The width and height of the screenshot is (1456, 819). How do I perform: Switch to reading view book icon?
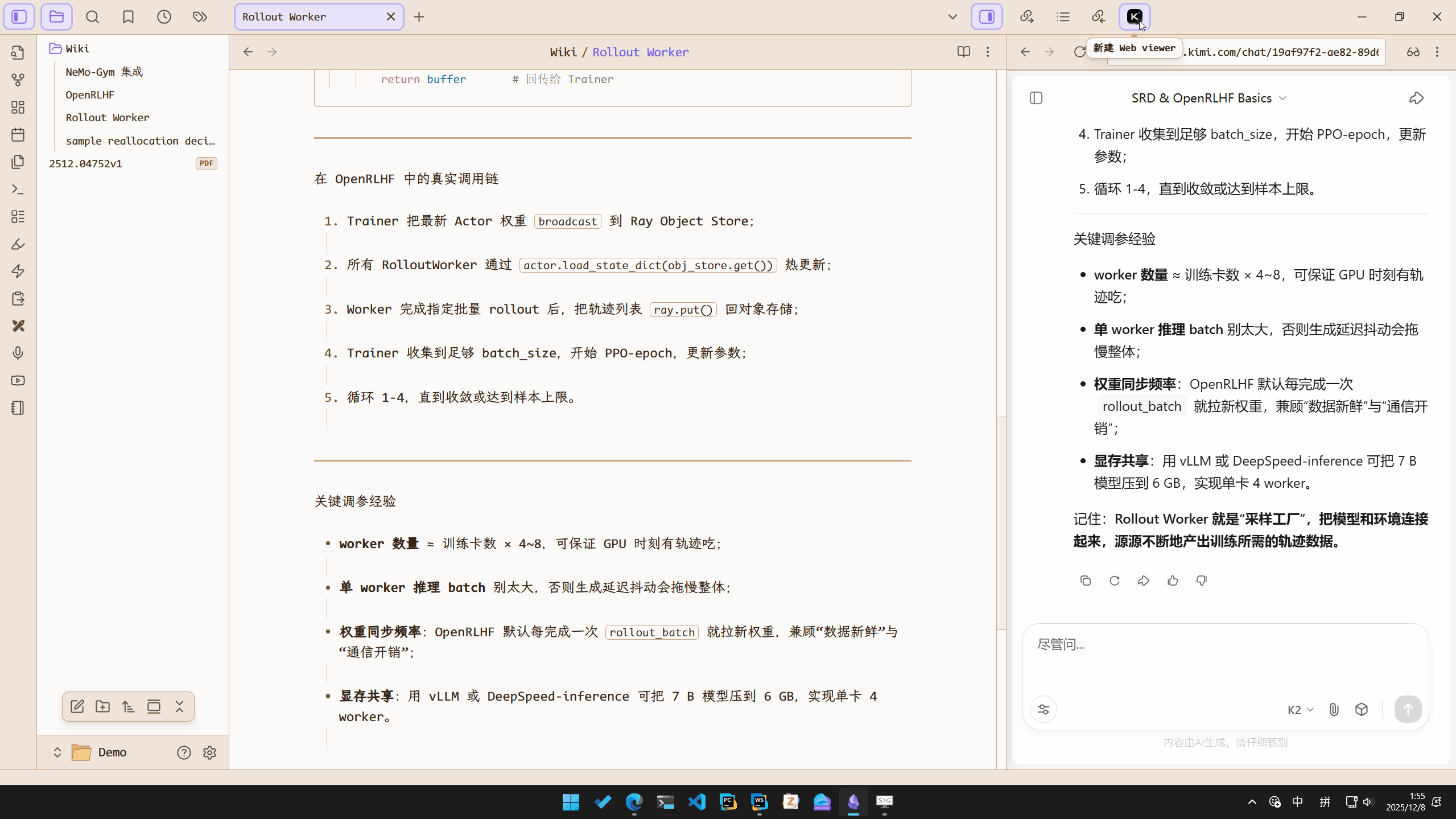[x=963, y=52]
